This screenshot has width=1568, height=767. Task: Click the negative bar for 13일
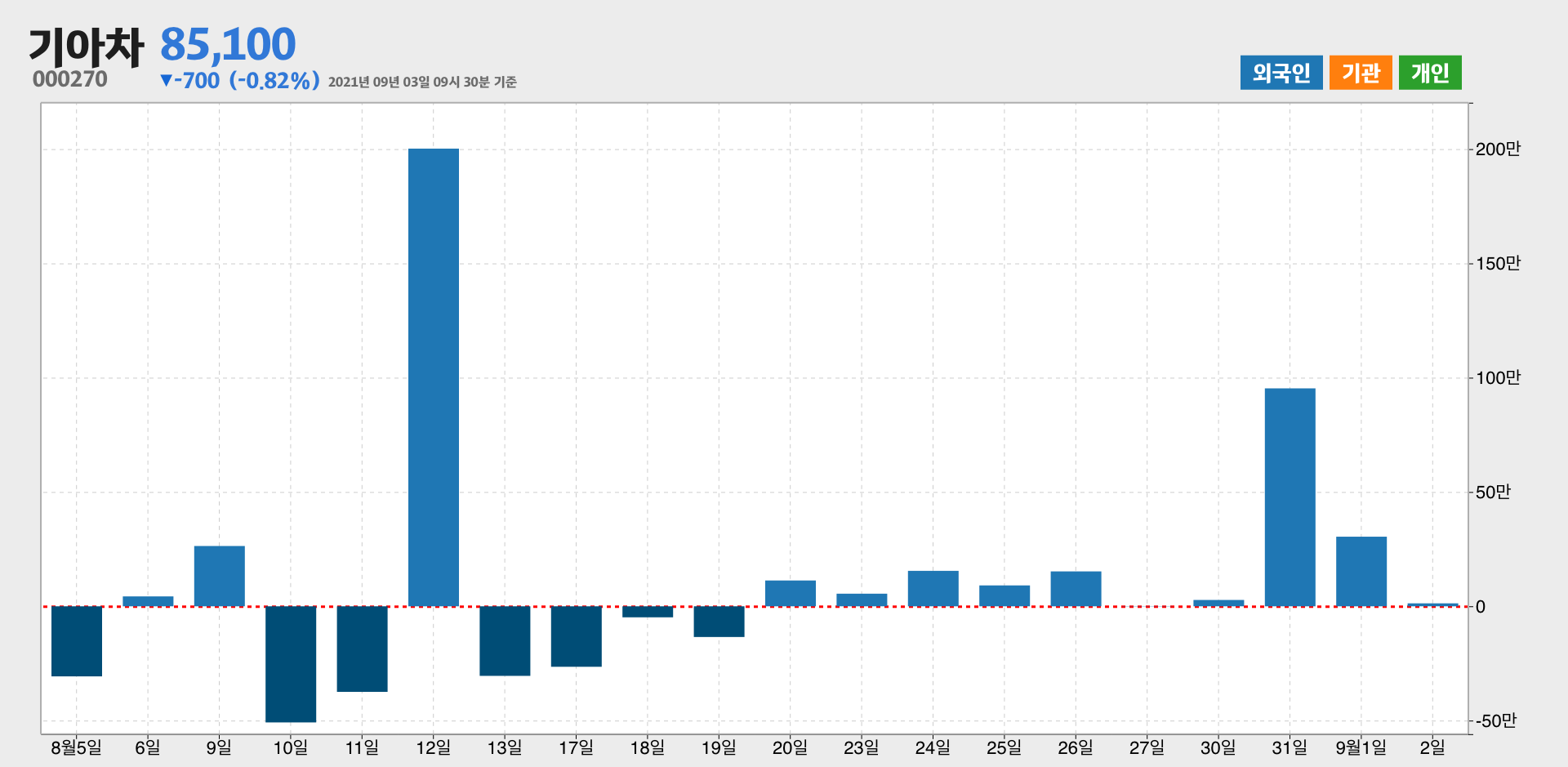click(505, 640)
